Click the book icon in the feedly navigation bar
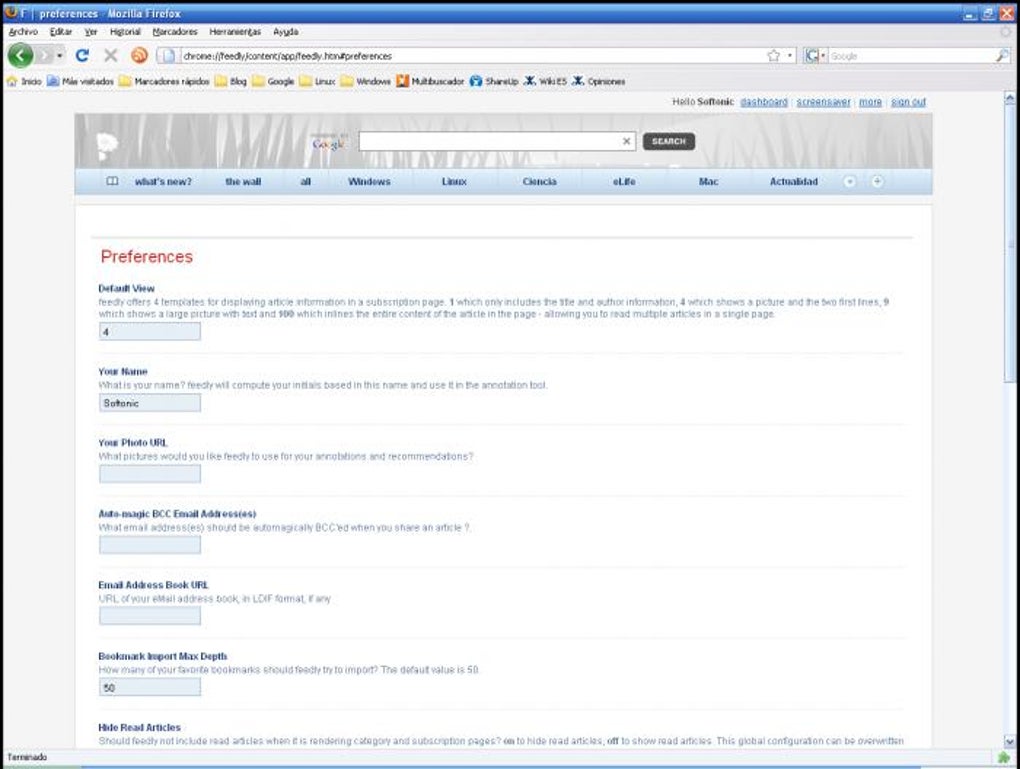Viewport: 1020px width, 769px height. click(112, 182)
